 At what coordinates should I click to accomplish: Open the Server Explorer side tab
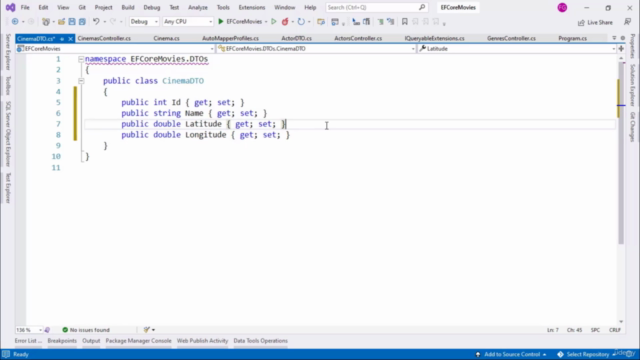8,52
